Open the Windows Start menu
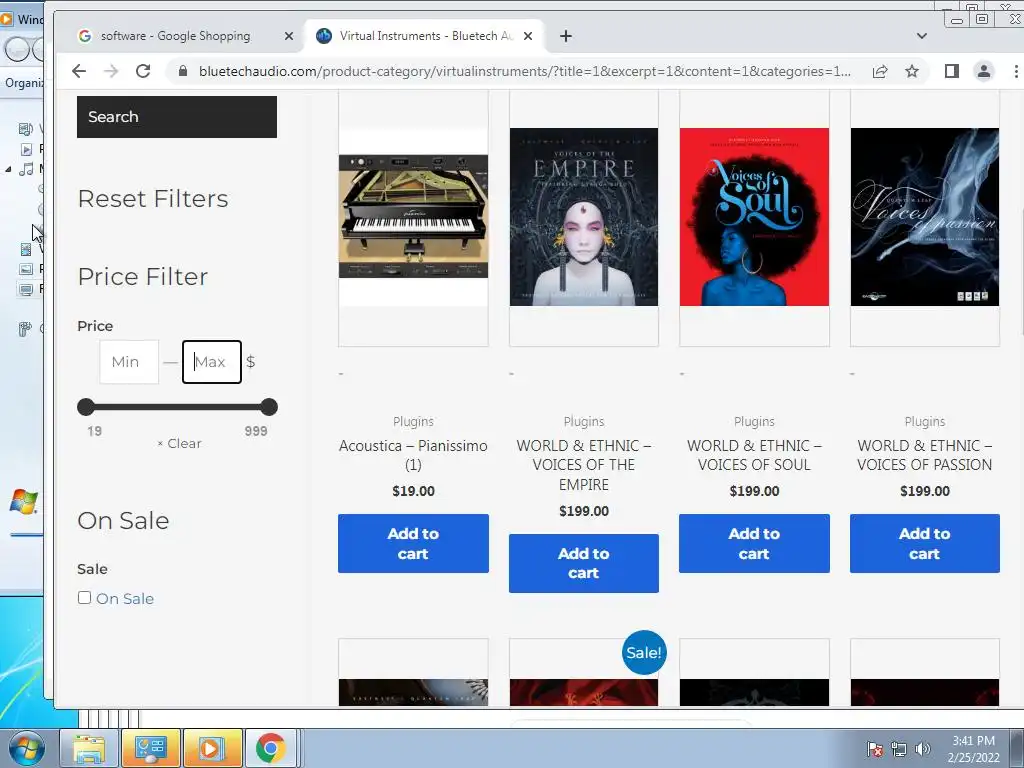Screen dimensions: 1024x768 (x=27, y=748)
